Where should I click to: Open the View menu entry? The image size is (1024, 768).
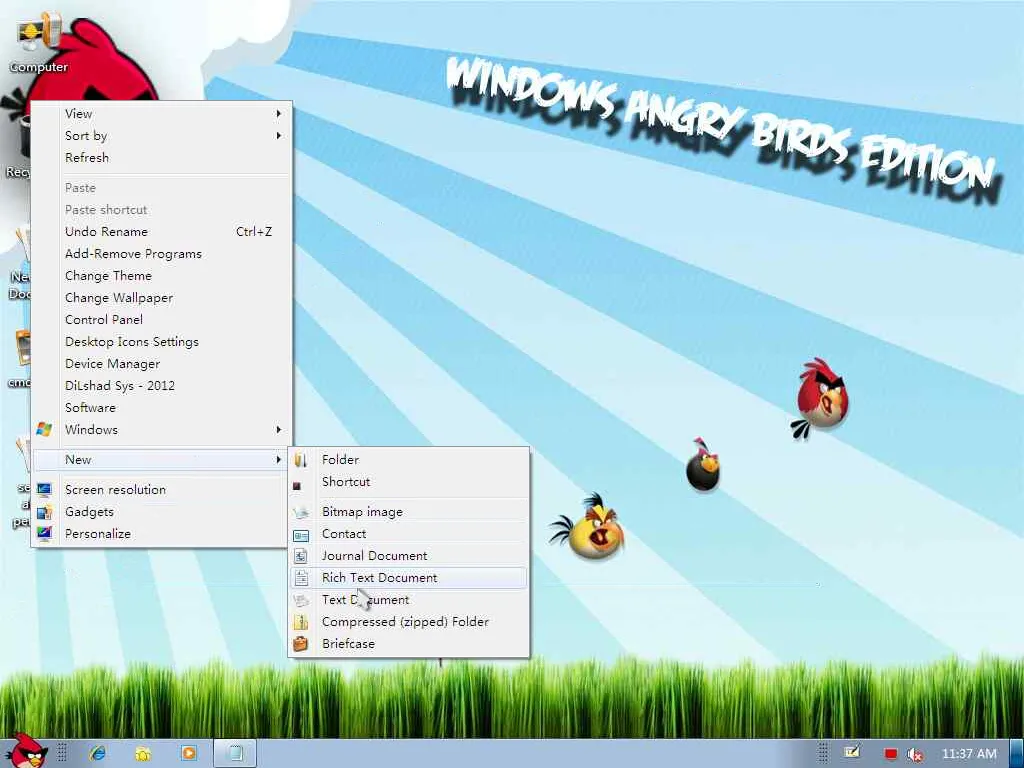coord(161,114)
